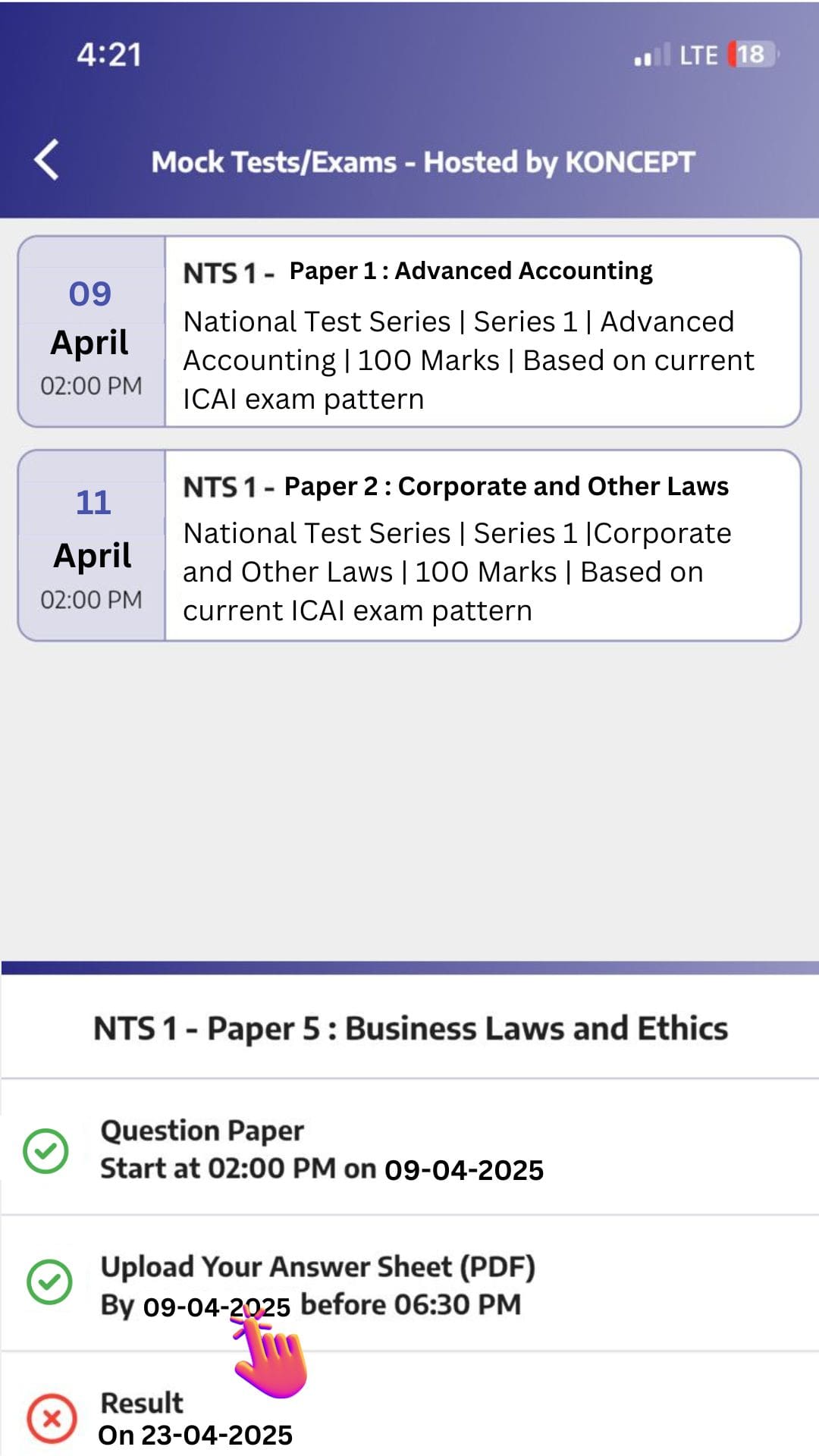Collapse the Paper 5 bottom sheet via its bar
819x1456 pixels.
pos(409,967)
